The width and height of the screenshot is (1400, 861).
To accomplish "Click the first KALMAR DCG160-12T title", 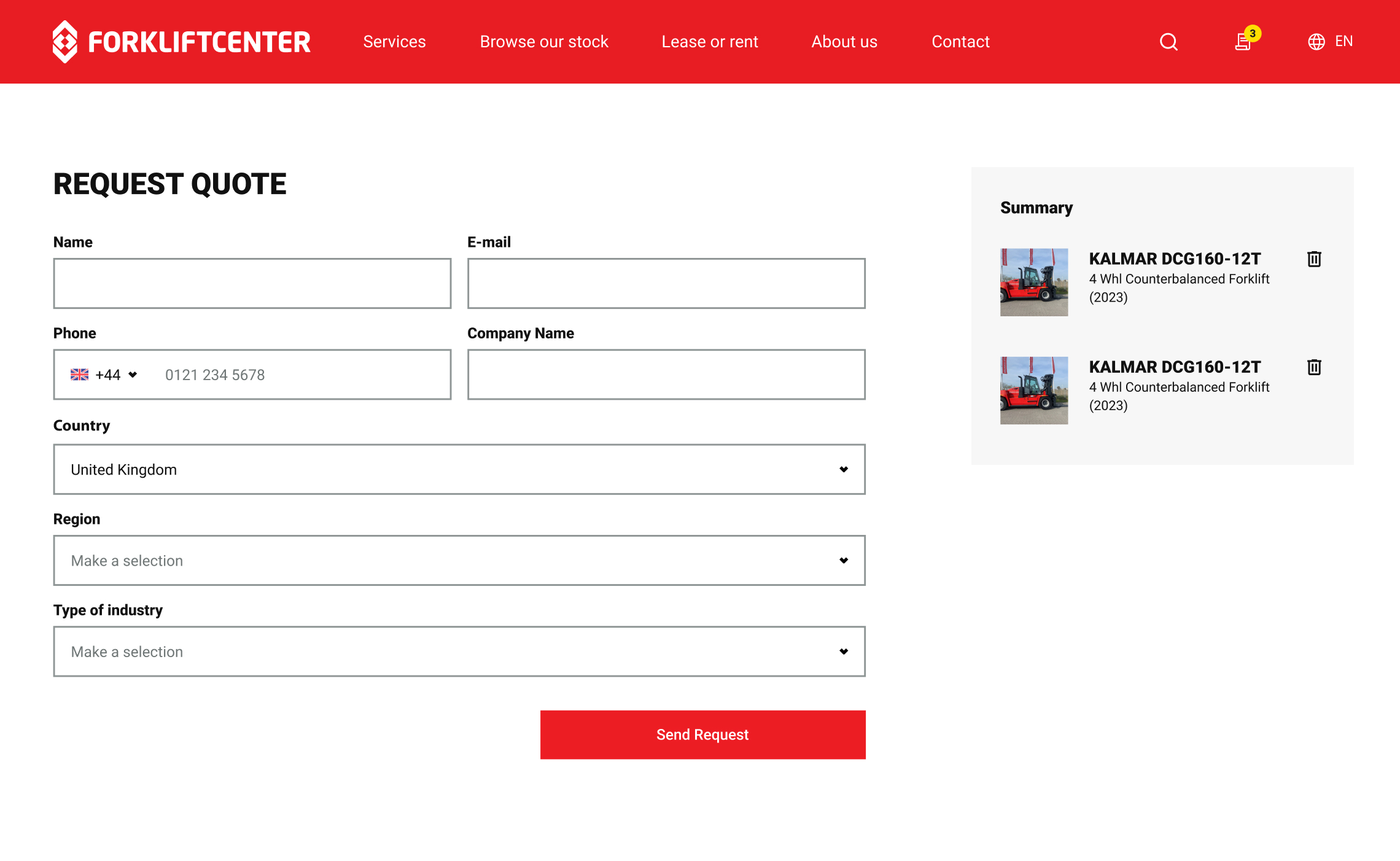I will click(x=1175, y=259).
